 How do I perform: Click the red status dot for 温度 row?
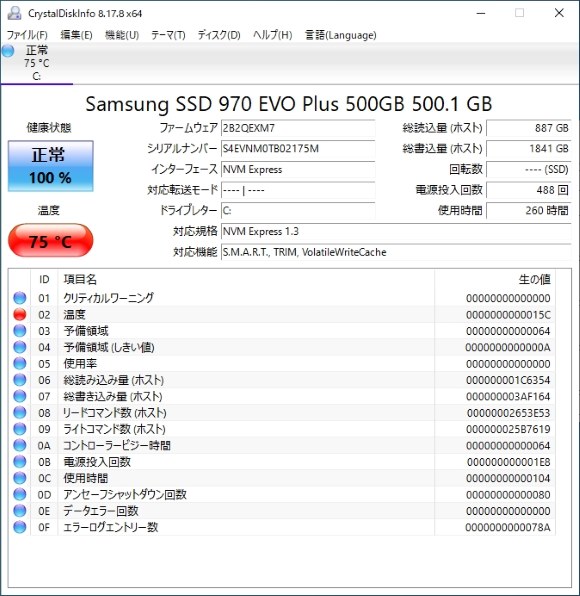[x=20, y=314]
